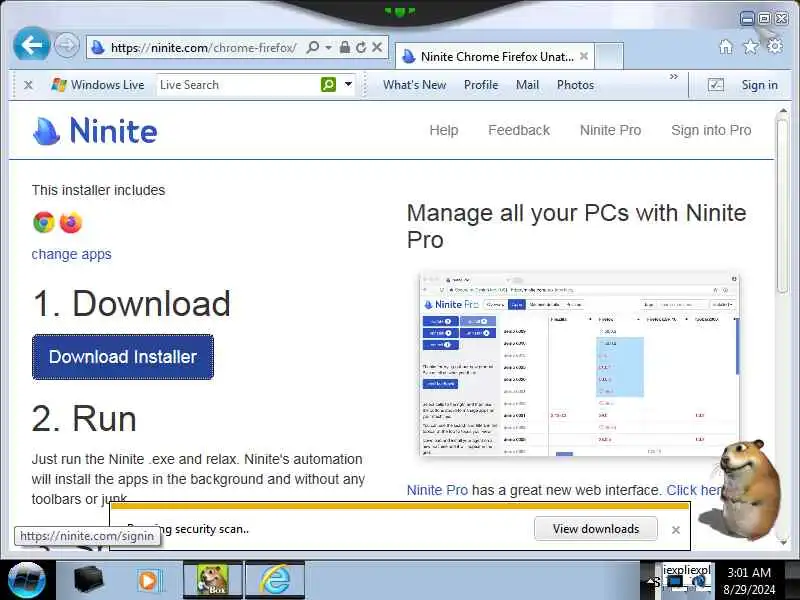Open the Help link
Viewport: 800px width, 600px height.
[444, 131]
